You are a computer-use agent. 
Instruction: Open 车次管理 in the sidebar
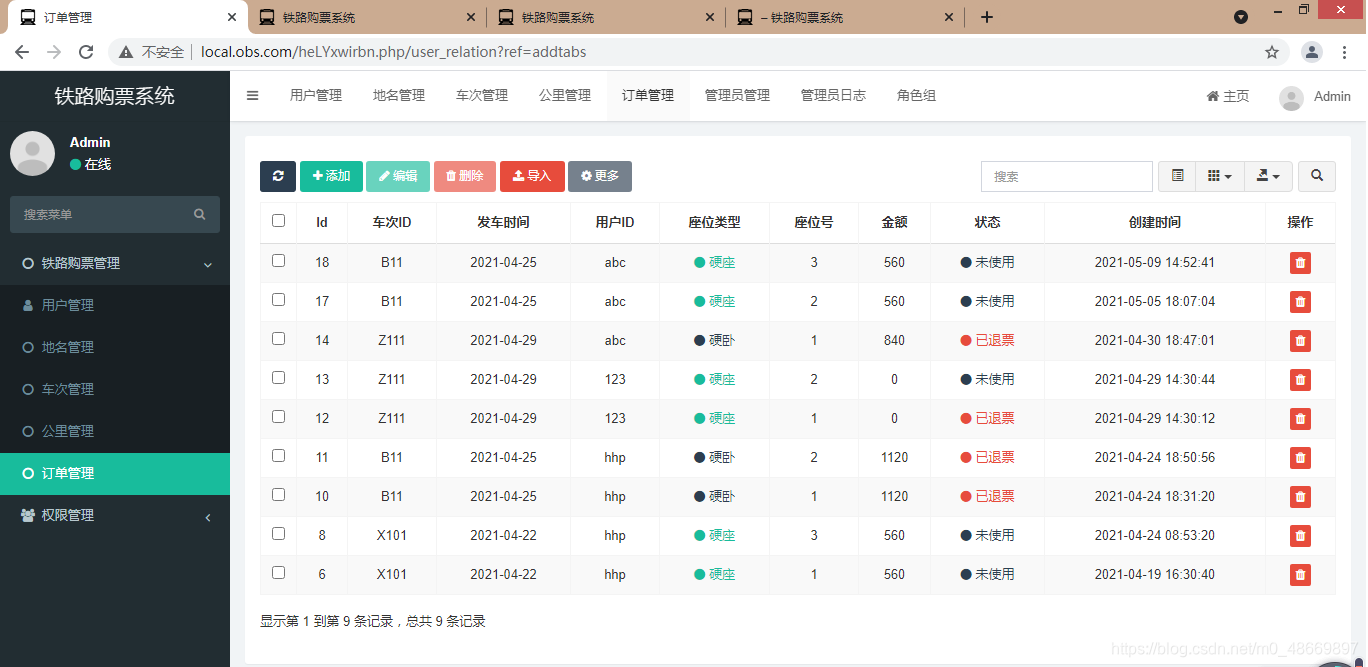(x=115, y=389)
